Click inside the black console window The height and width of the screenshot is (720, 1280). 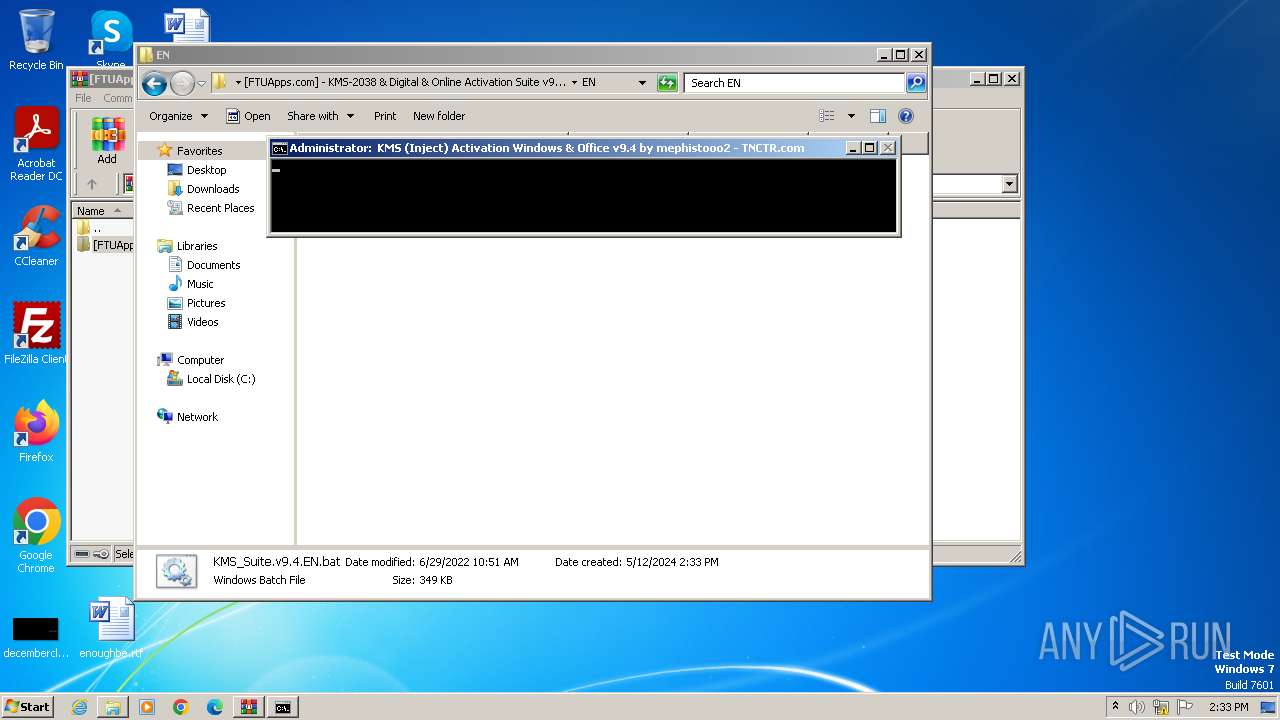coord(584,195)
